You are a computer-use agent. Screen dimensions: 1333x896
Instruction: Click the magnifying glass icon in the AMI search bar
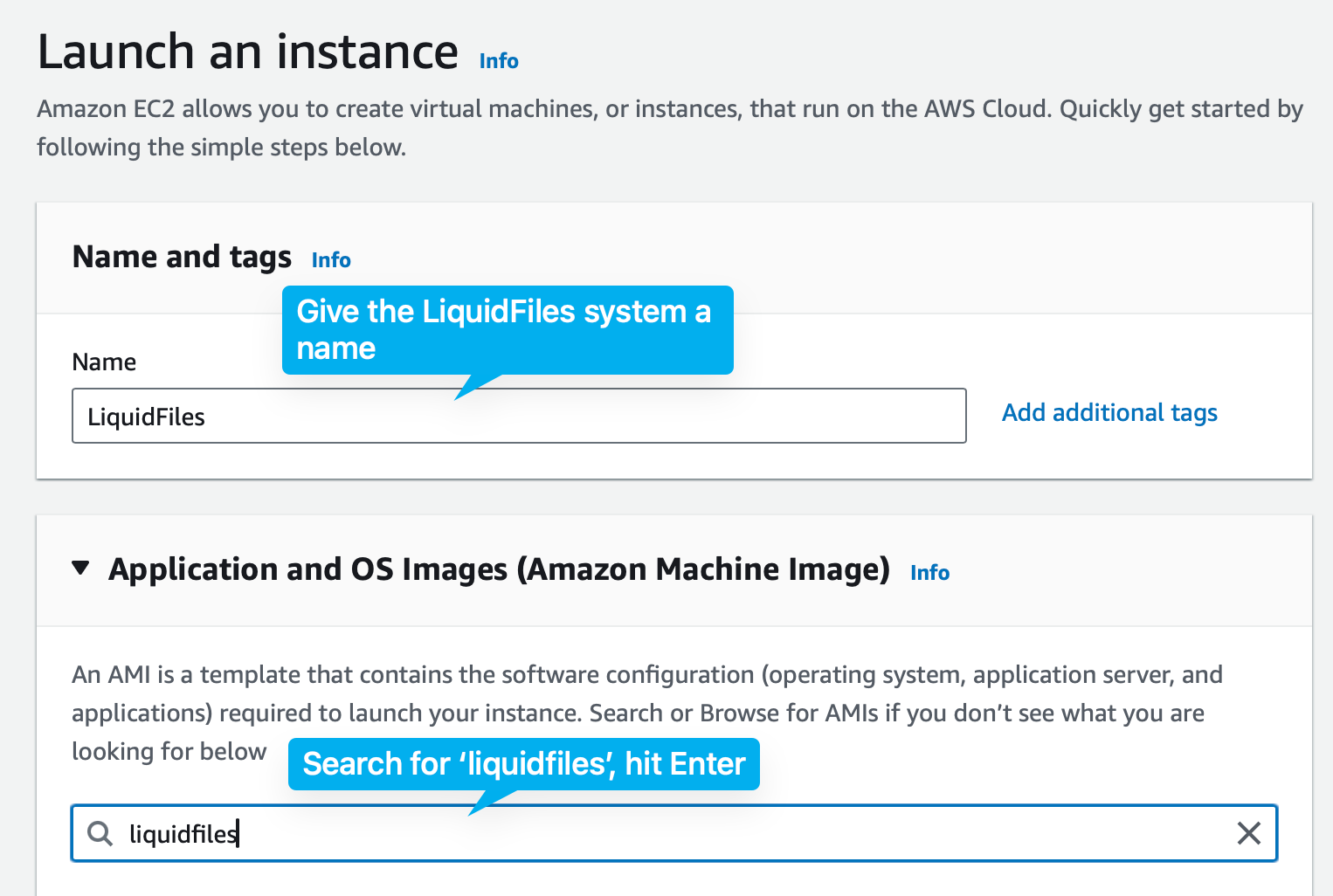100,834
